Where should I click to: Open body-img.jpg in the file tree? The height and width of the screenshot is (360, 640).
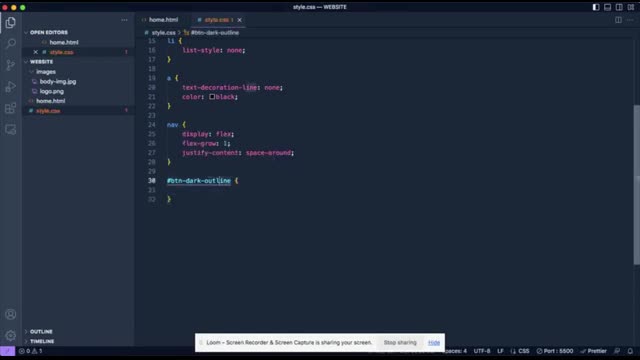[x=58, y=82]
